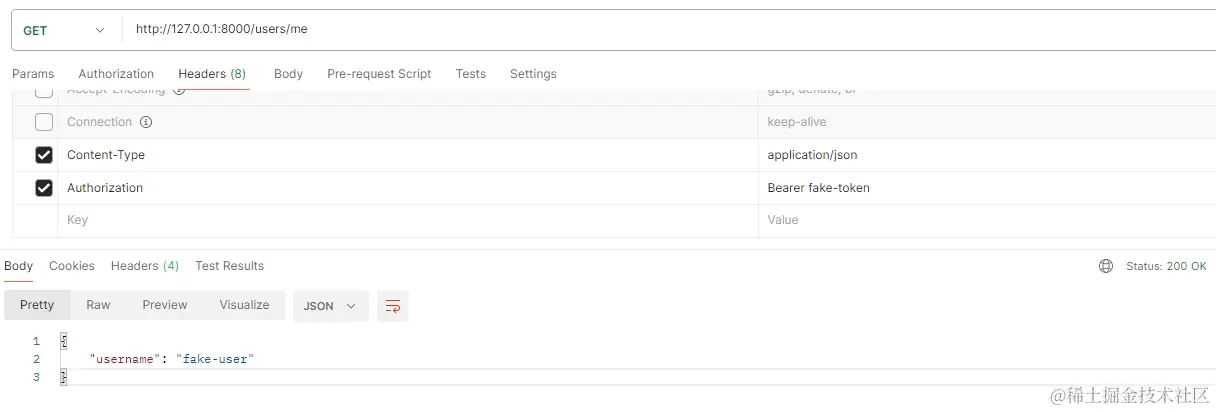Disable the Authorization header checkbox
Image resolution: width=1216 pixels, height=412 pixels.
click(x=44, y=188)
